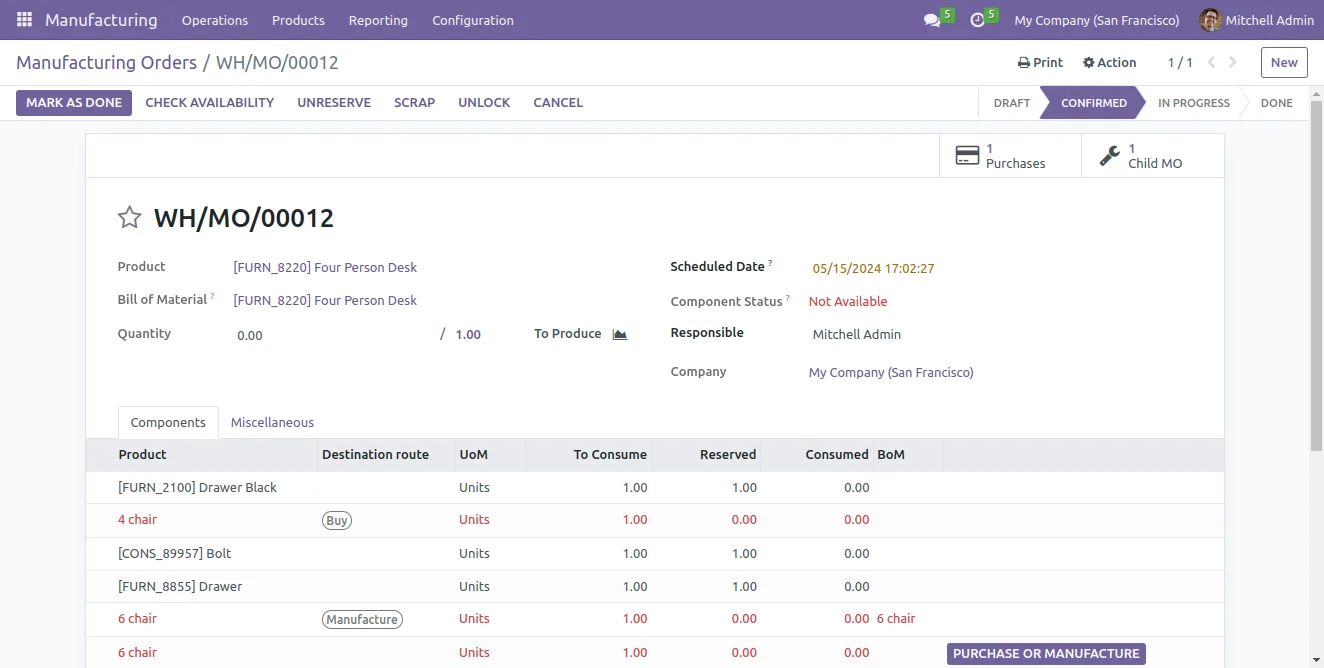Click Scheduled Date help tooltip mark
Viewport: 1324px width, 668px height.
(x=770, y=264)
